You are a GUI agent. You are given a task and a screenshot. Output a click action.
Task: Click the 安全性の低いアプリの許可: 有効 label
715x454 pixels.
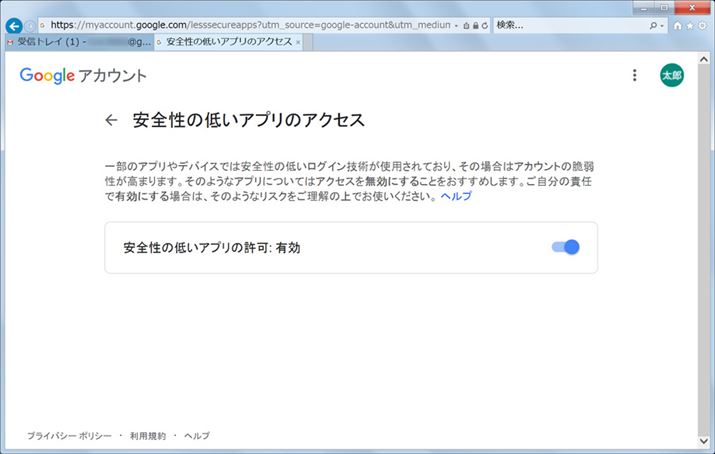[212, 248]
